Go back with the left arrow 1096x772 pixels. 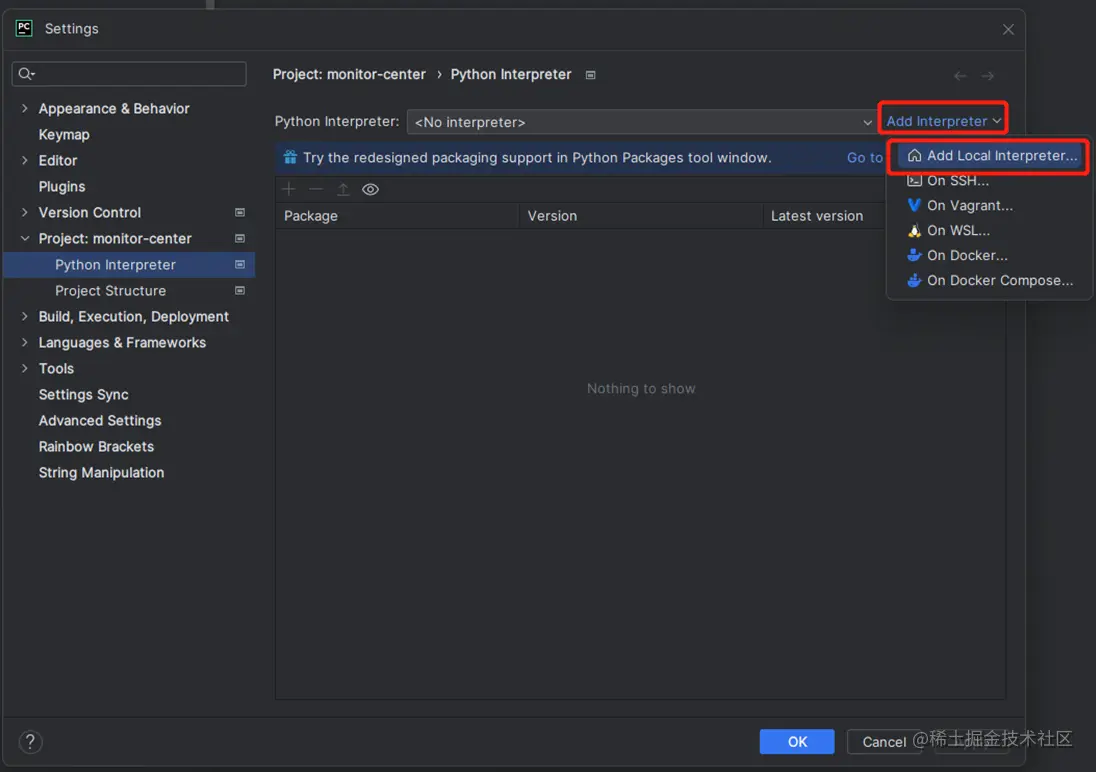pos(960,76)
